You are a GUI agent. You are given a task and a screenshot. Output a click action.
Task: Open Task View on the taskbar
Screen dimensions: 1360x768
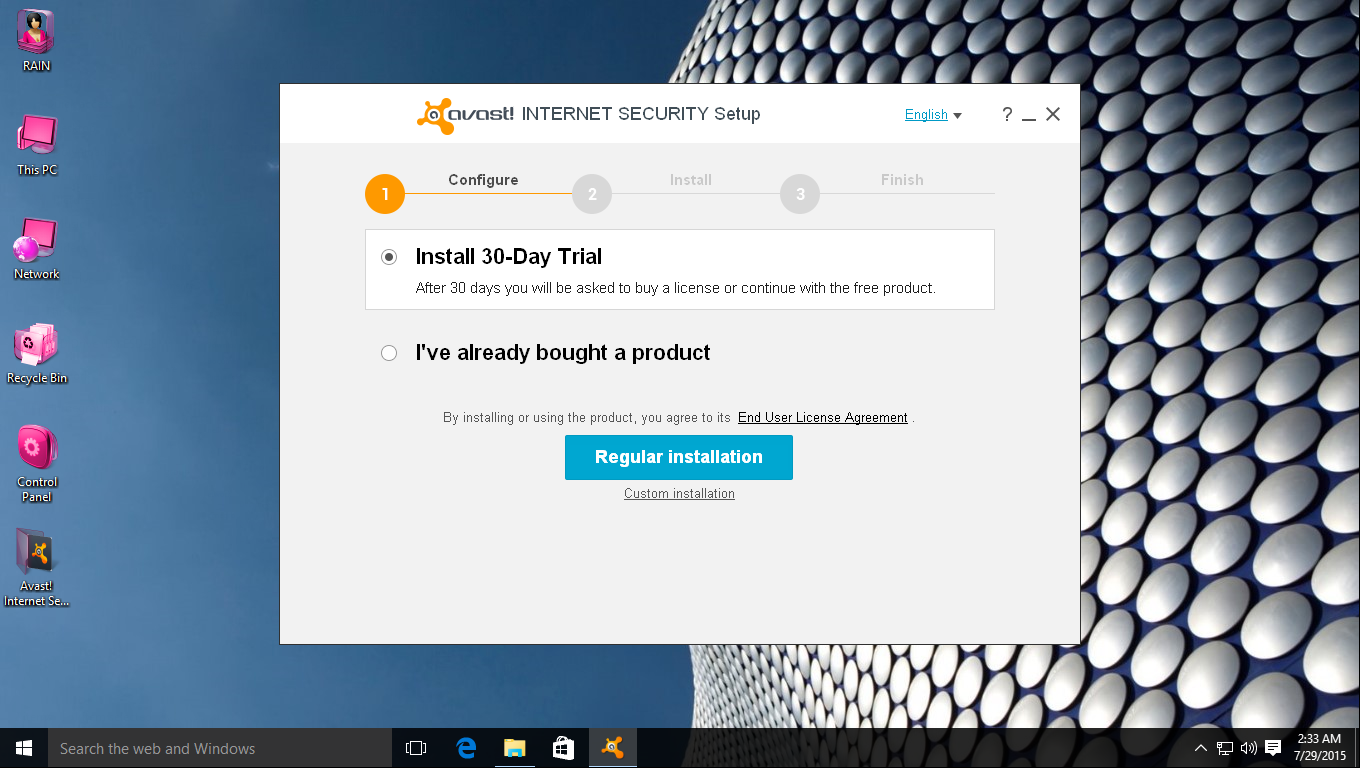coord(416,748)
